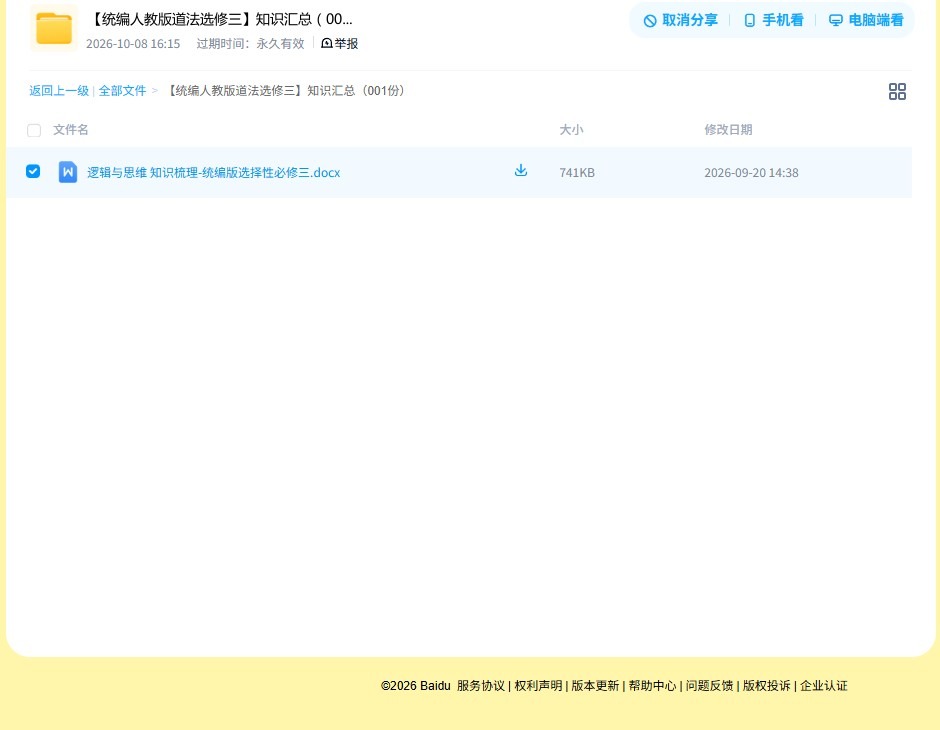This screenshot has height=730, width=940.
Task: Click the 举报 report icon
Action: [327, 43]
